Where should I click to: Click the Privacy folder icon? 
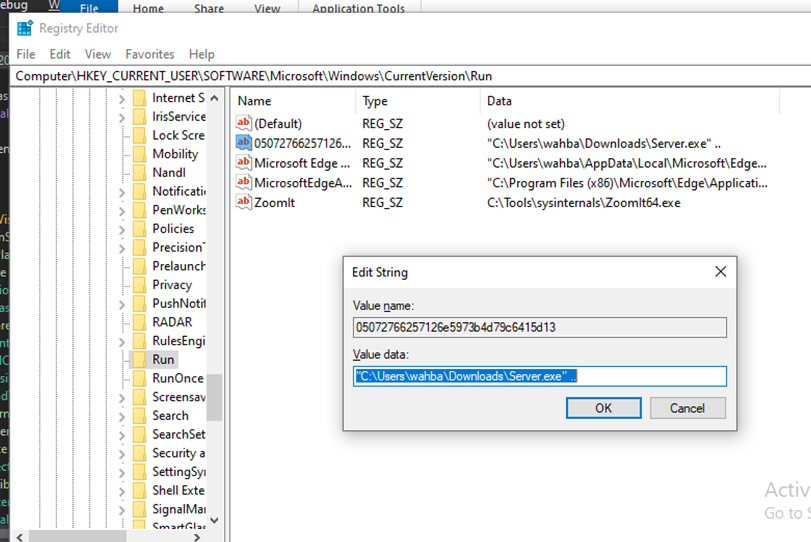(139, 284)
